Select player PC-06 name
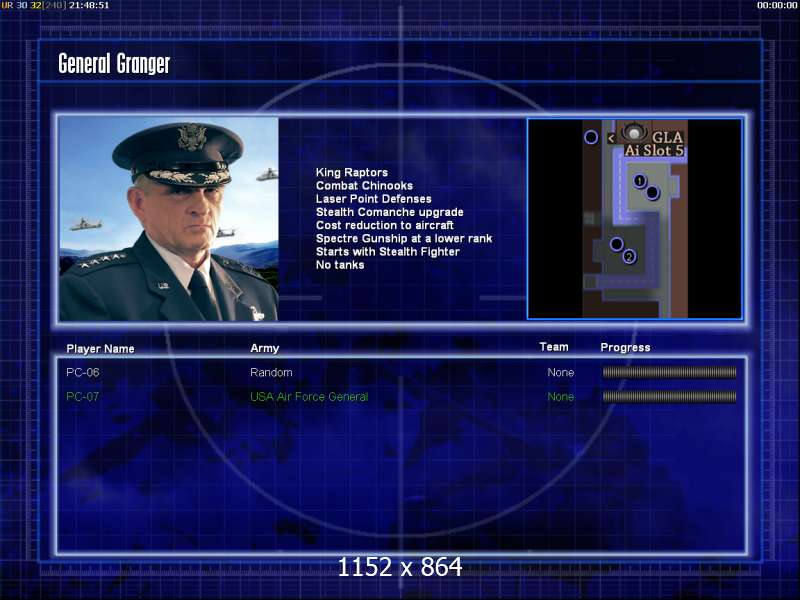The width and height of the screenshot is (800, 600). tap(83, 372)
